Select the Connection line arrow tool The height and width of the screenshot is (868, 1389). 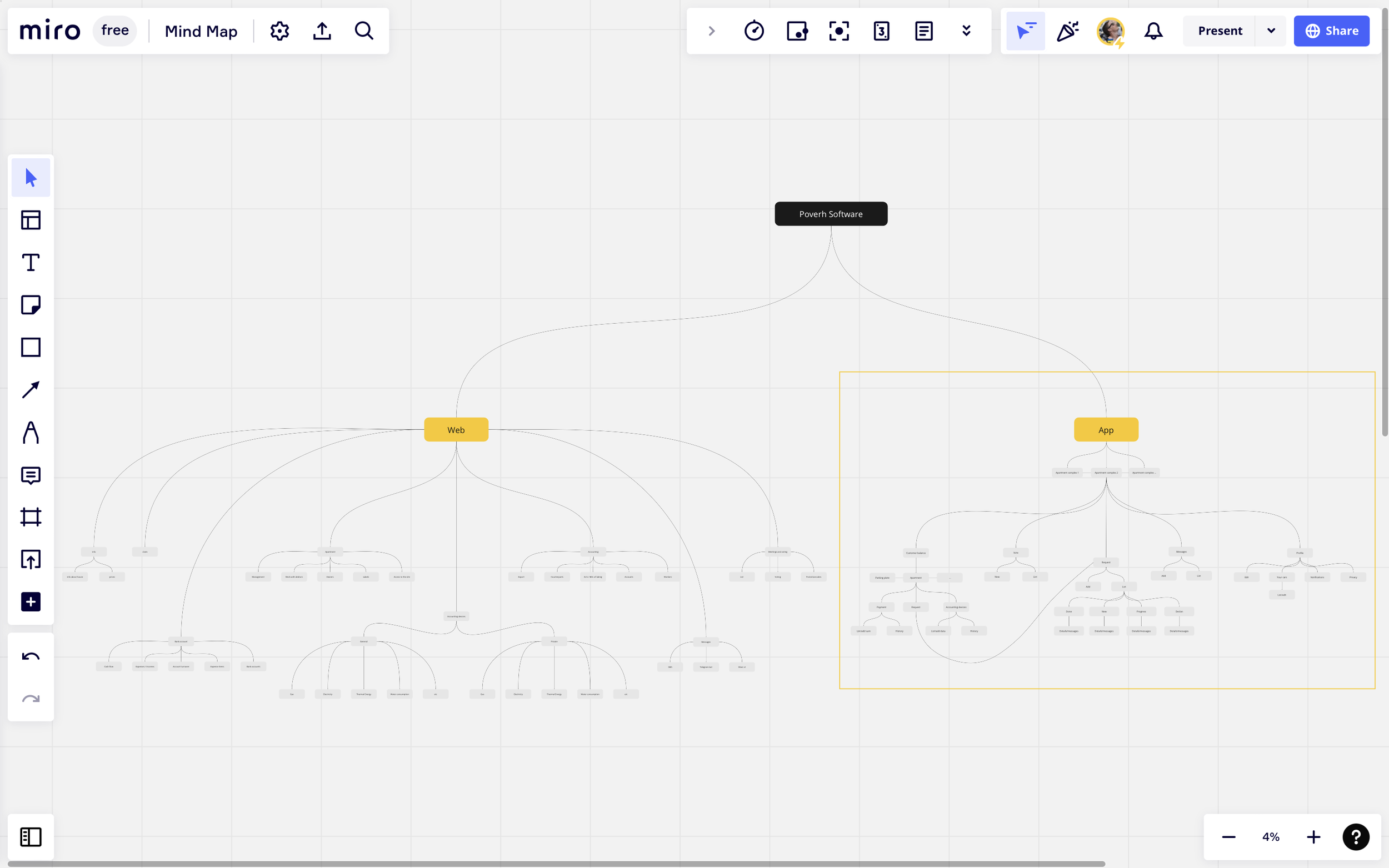31,390
